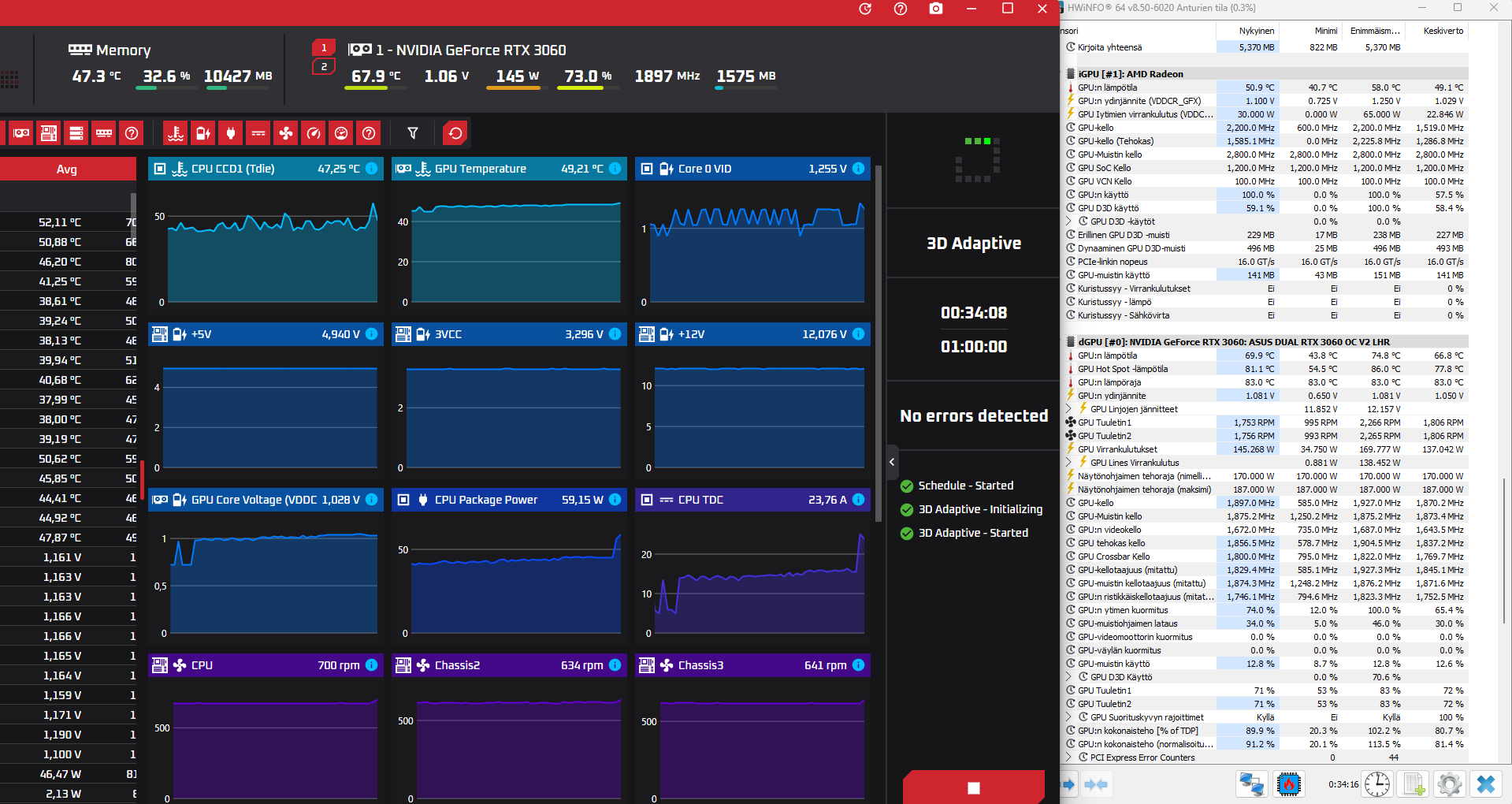The image size is (1512, 804).
Task: Open info for the CPU fan graph
Action: (372, 665)
